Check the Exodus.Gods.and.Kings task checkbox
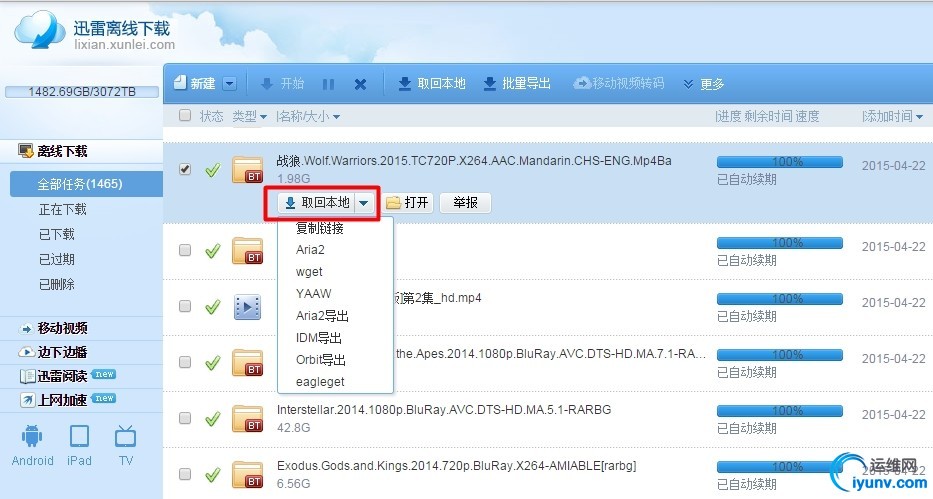This screenshot has width=933, height=499. (x=185, y=473)
